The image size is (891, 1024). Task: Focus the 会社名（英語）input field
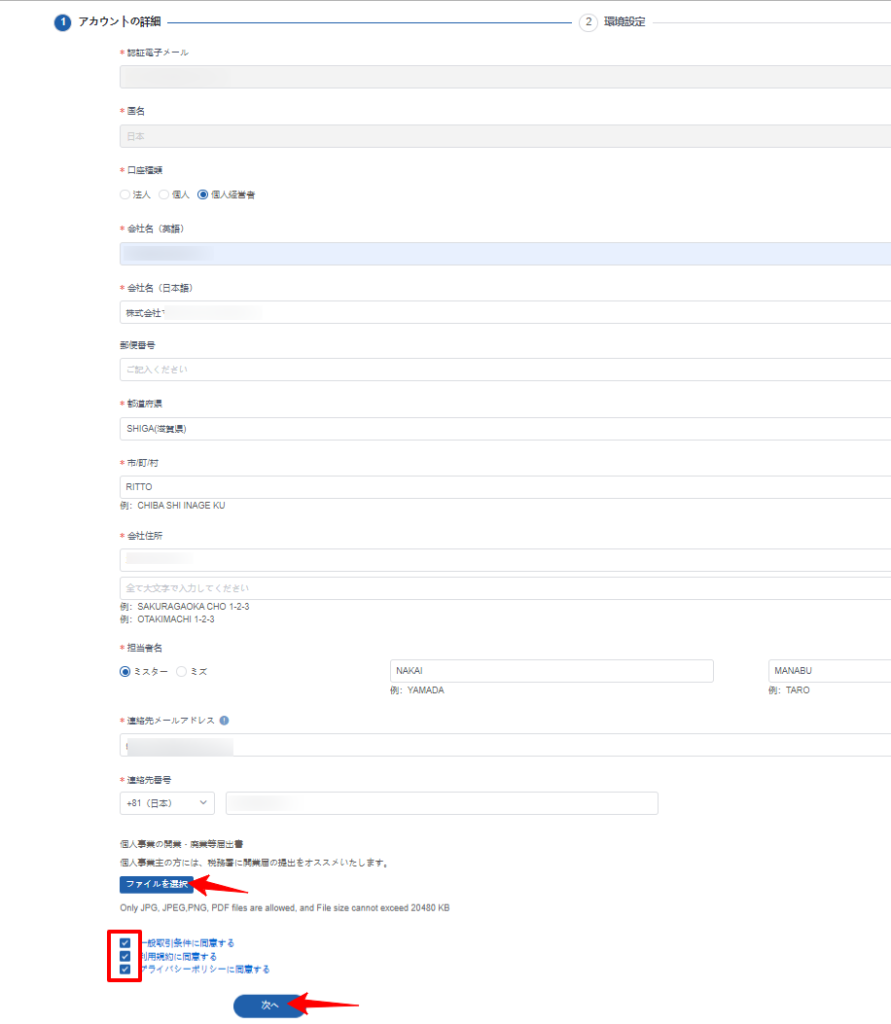click(x=505, y=253)
